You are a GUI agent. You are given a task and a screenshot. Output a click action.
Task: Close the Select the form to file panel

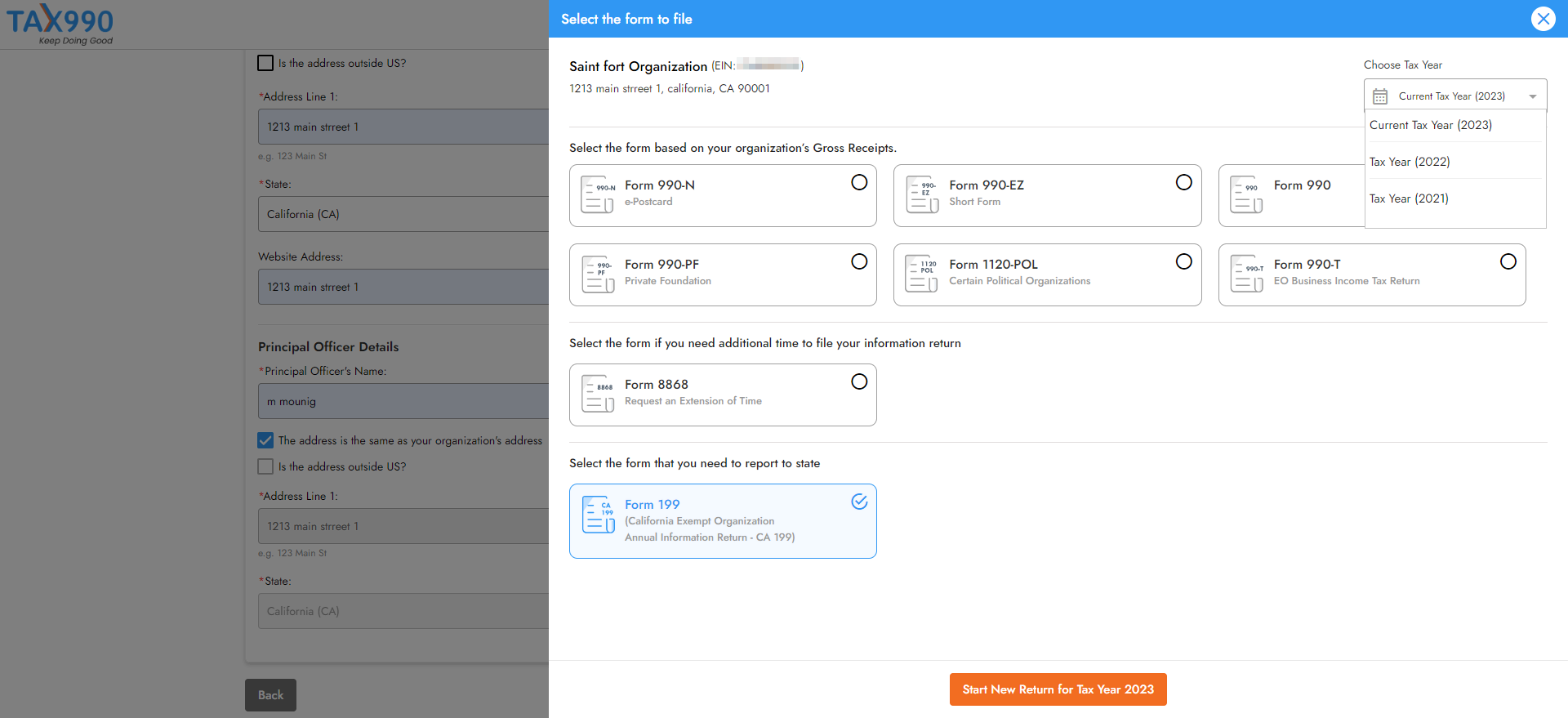(x=1543, y=19)
